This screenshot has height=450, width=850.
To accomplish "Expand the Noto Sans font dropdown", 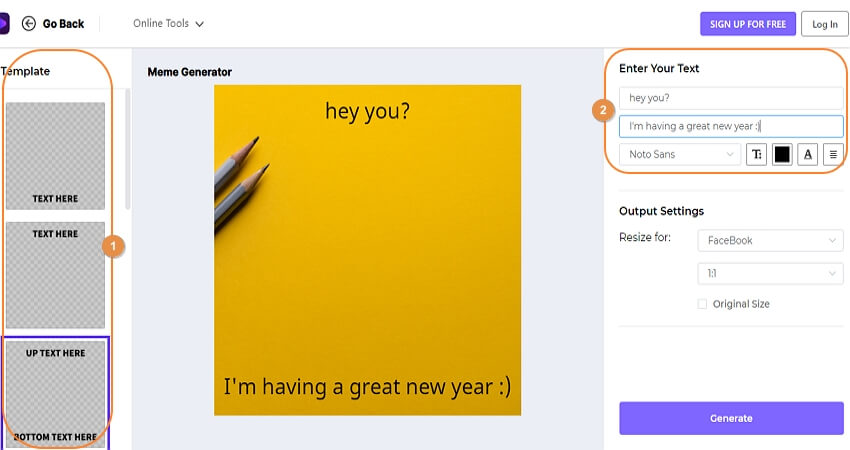I will (680, 155).
